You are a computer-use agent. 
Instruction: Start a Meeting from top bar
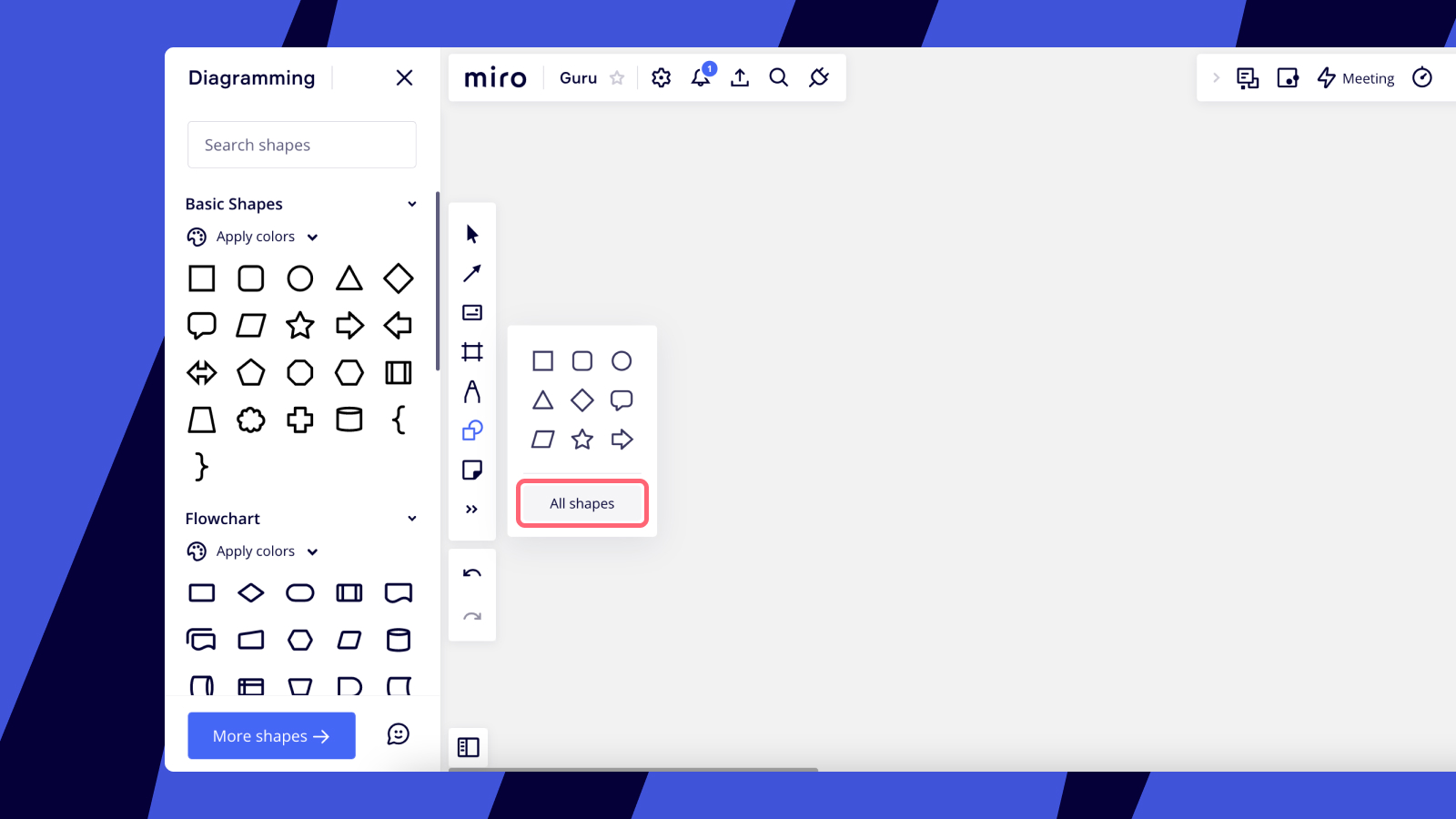(x=1356, y=78)
